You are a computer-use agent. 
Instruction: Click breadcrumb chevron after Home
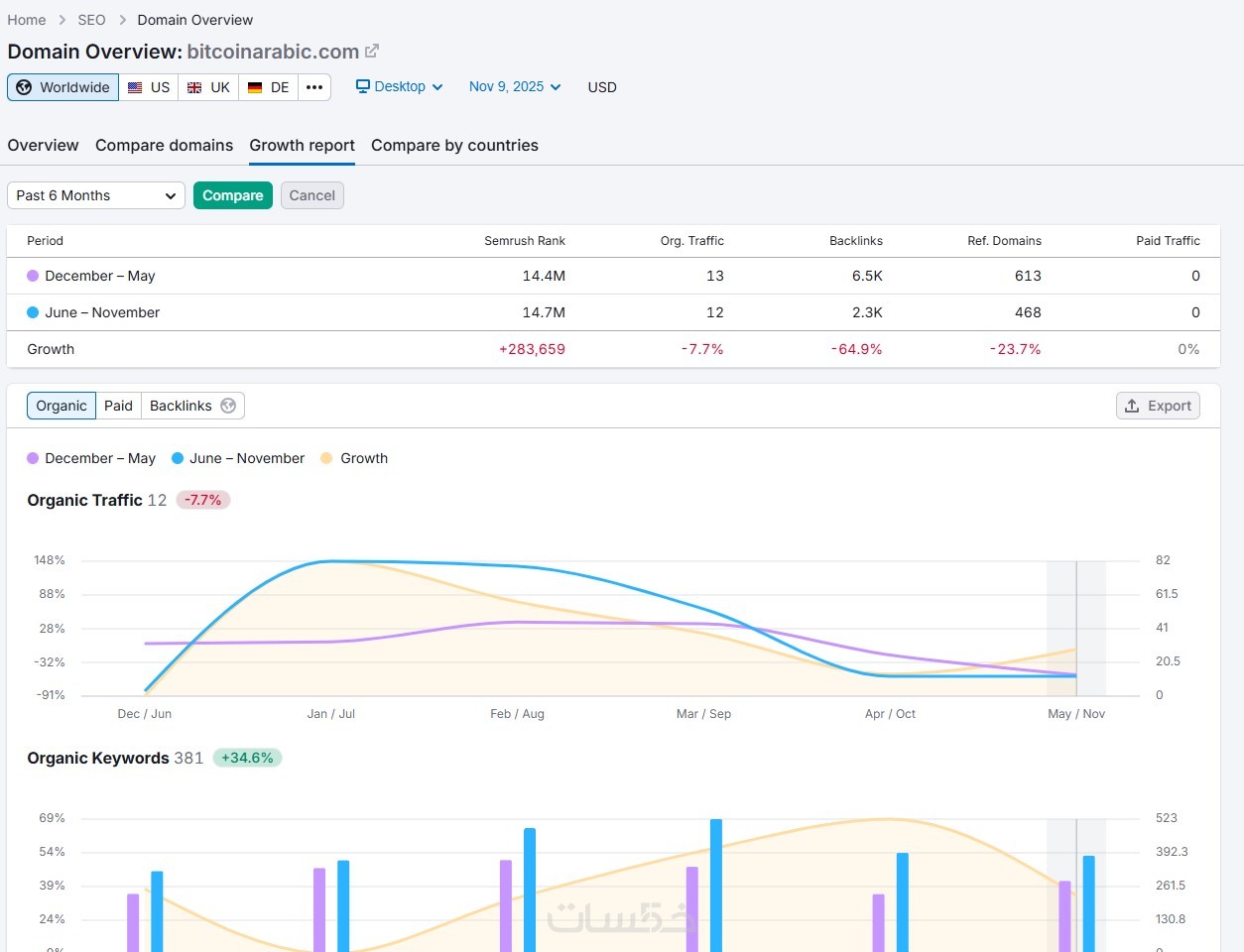point(62,20)
